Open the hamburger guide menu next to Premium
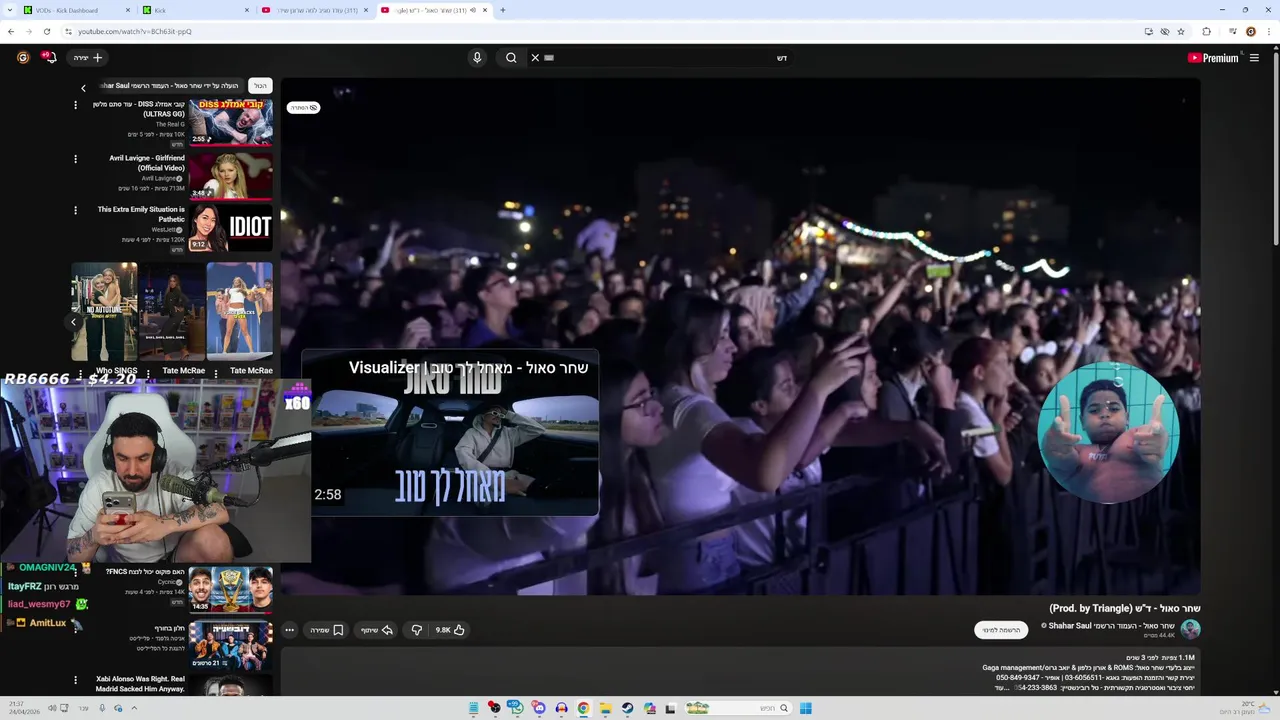 pyautogui.click(x=1255, y=58)
